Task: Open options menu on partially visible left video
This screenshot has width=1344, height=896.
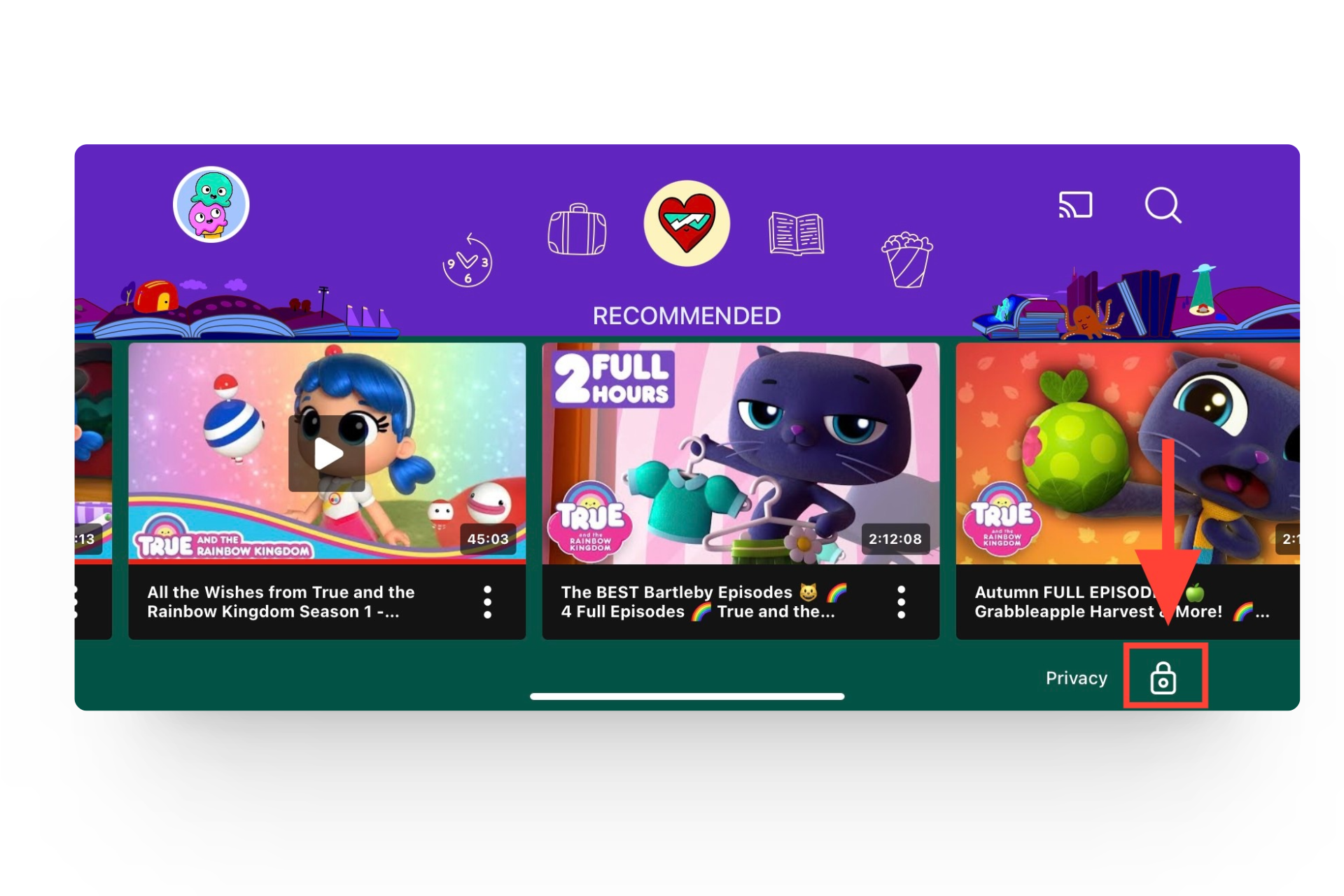Action: [77, 602]
